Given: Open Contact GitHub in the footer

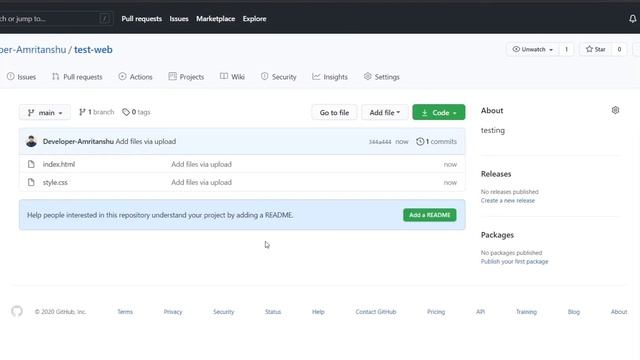Looking at the screenshot, I should click(376, 312).
